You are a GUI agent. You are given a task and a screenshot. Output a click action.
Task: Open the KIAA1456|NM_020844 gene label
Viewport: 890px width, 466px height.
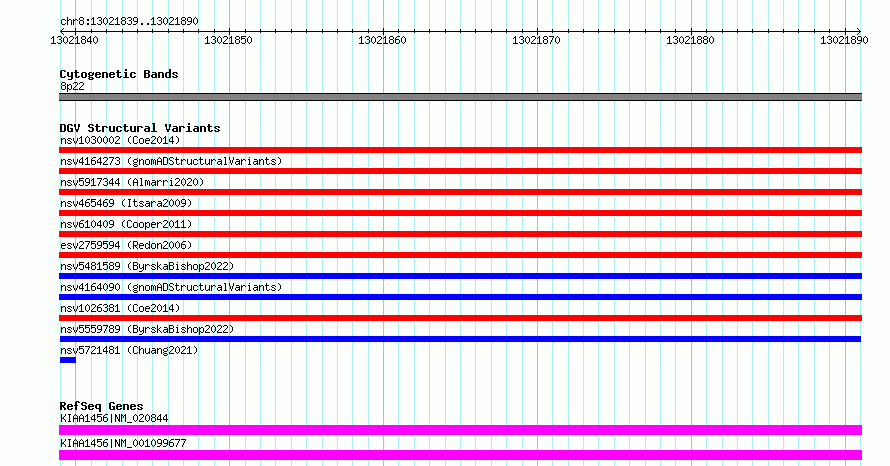(x=114, y=418)
